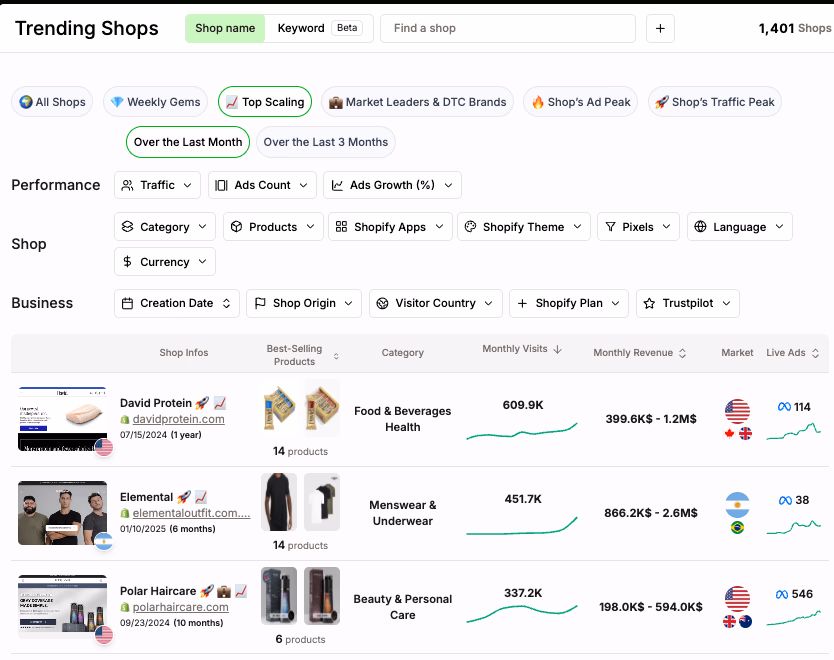Click Polar Haircare monthly visits chart
This screenshot has width=834, height=660.
[522, 613]
